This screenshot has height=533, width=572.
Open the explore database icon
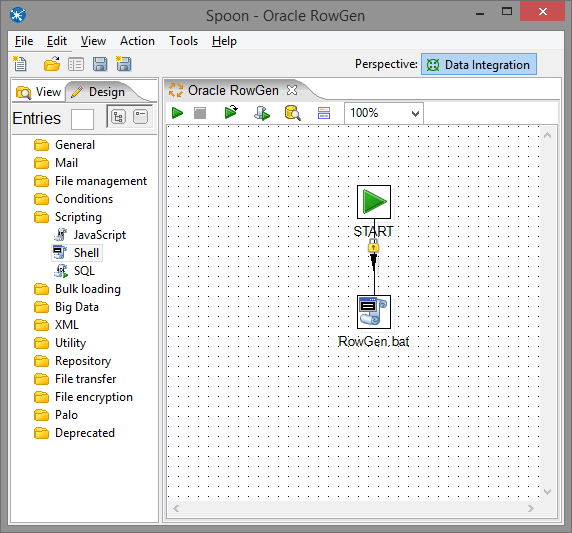[x=293, y=113]
